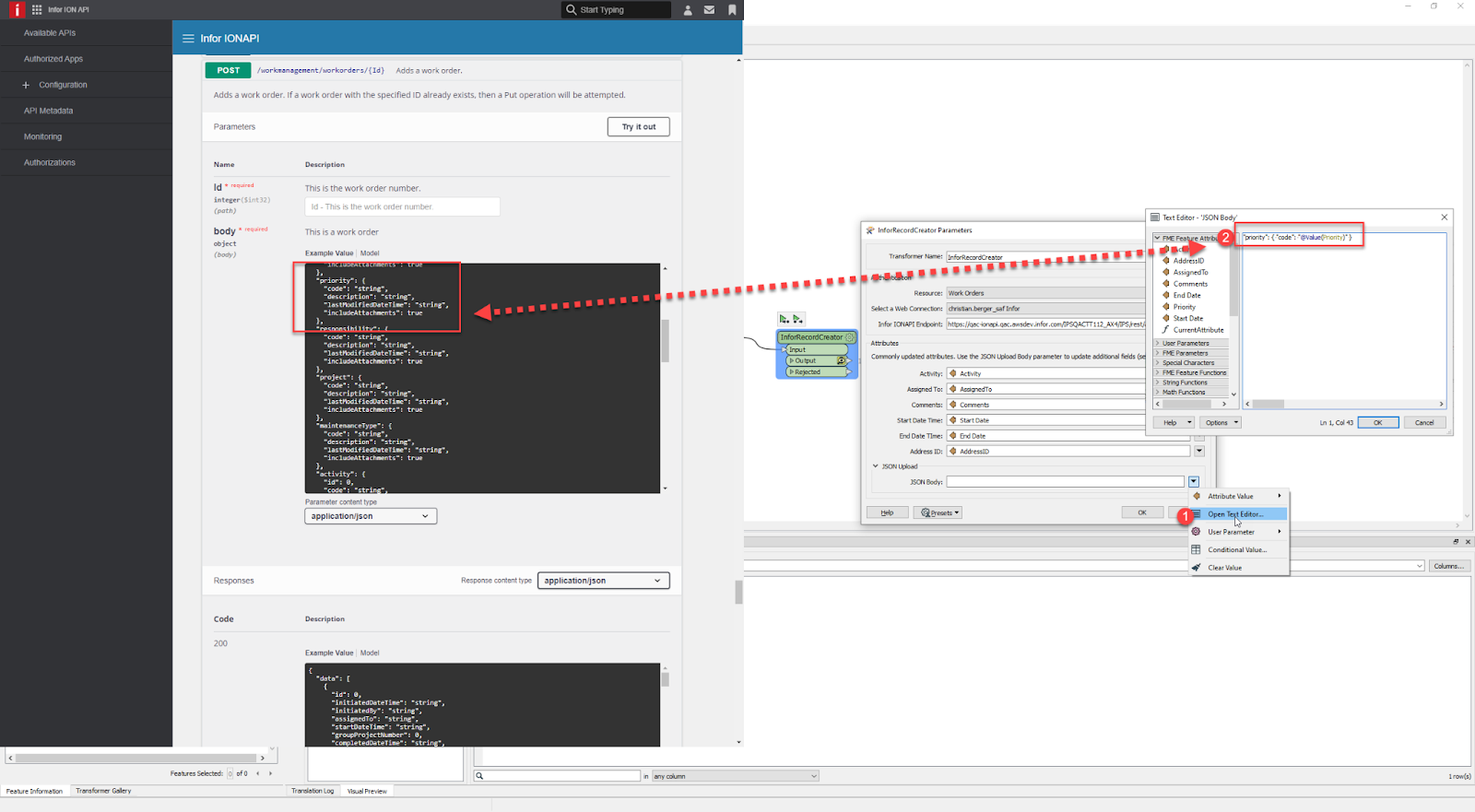Expand the Output port of InforRecordCreator

click(792, 360)
